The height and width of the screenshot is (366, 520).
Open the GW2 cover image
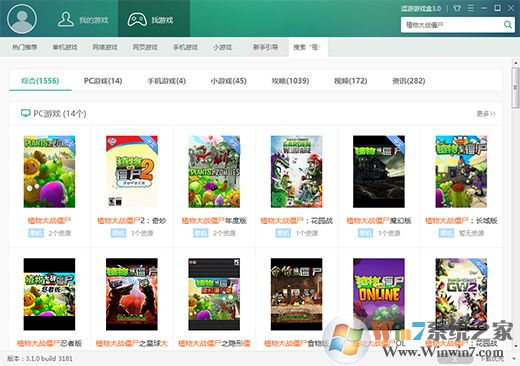(461, 294)
